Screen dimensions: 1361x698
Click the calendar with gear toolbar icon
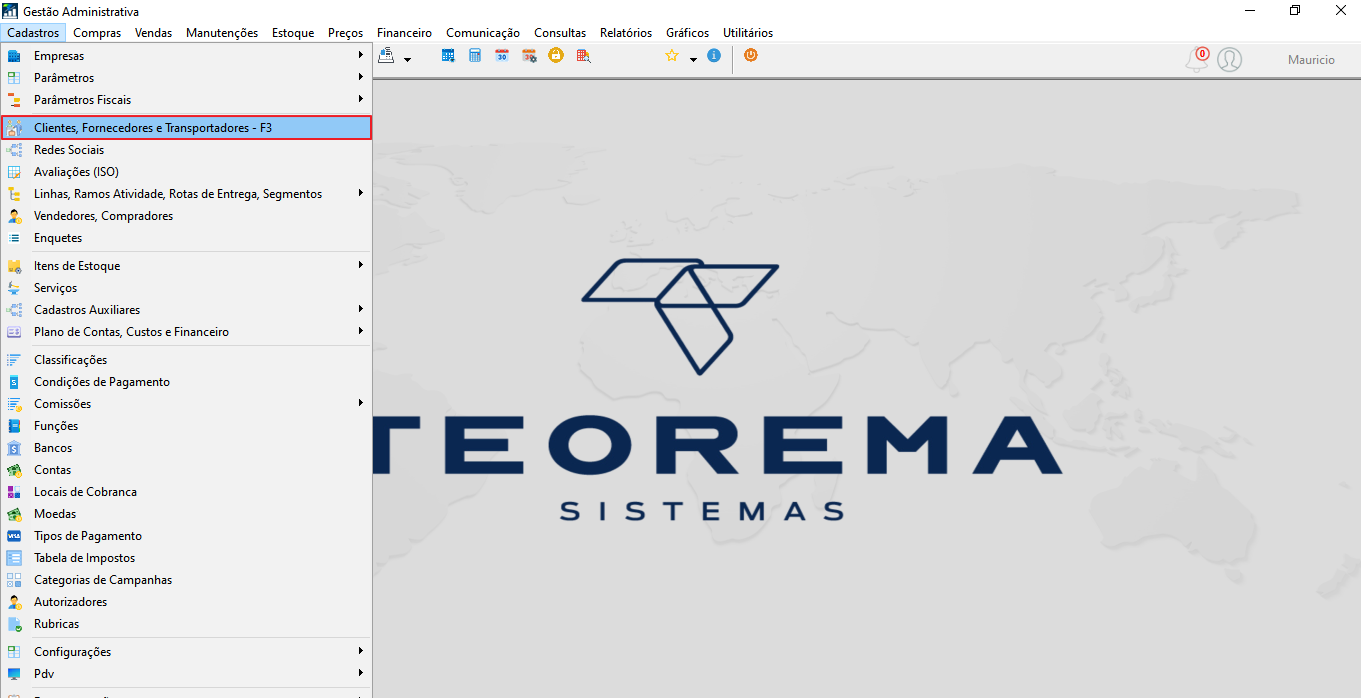point(529,56)
